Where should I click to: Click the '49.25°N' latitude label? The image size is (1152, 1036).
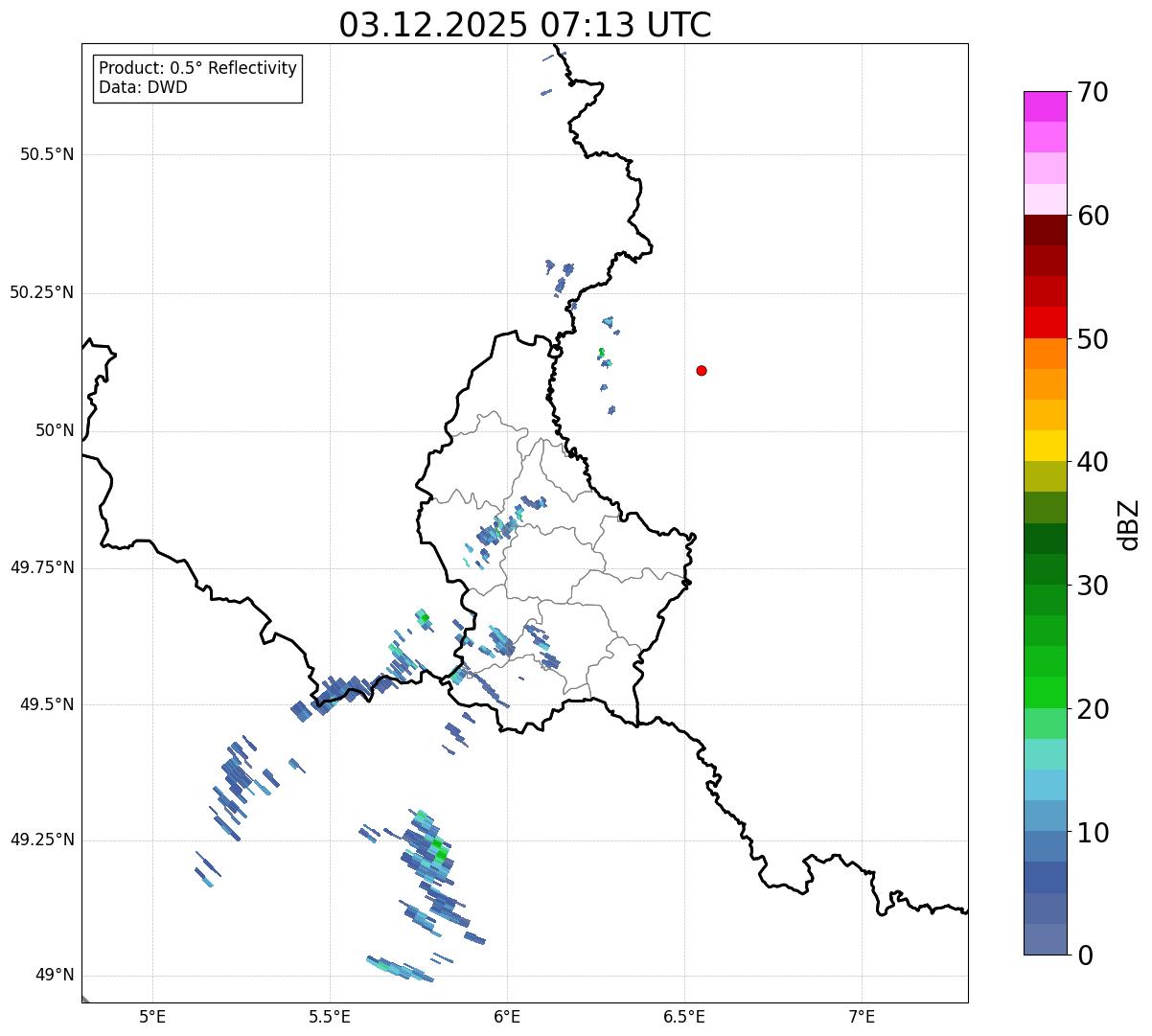[42, 840]
